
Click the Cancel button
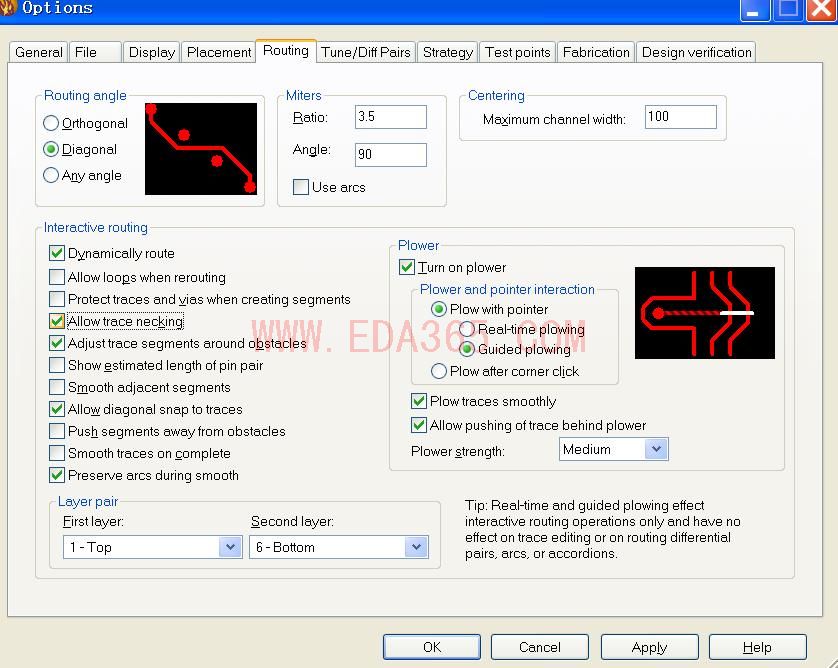pyautogui.click(x=540, y=647)
